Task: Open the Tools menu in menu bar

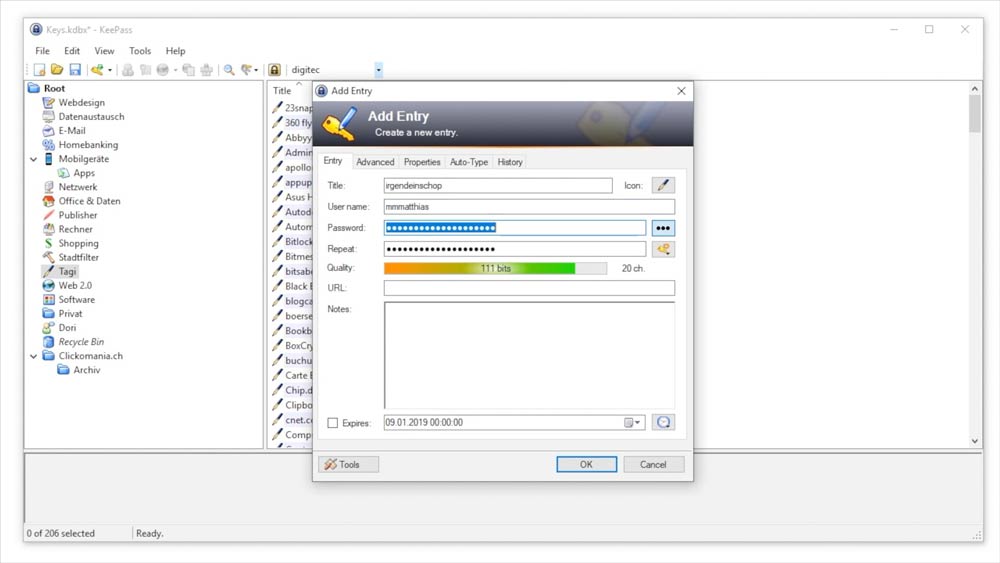Action: pos(140,51)
